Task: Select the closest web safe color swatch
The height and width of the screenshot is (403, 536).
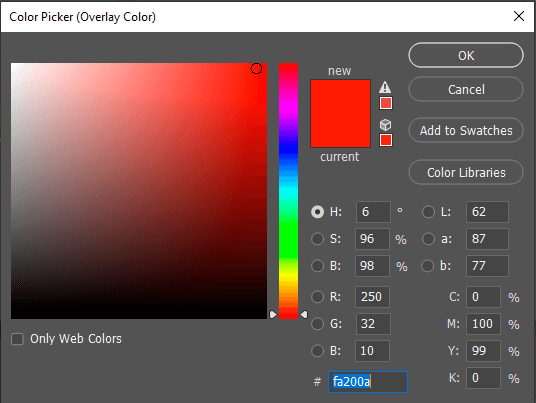Action: pyautogui.click(x=386, y=140)
